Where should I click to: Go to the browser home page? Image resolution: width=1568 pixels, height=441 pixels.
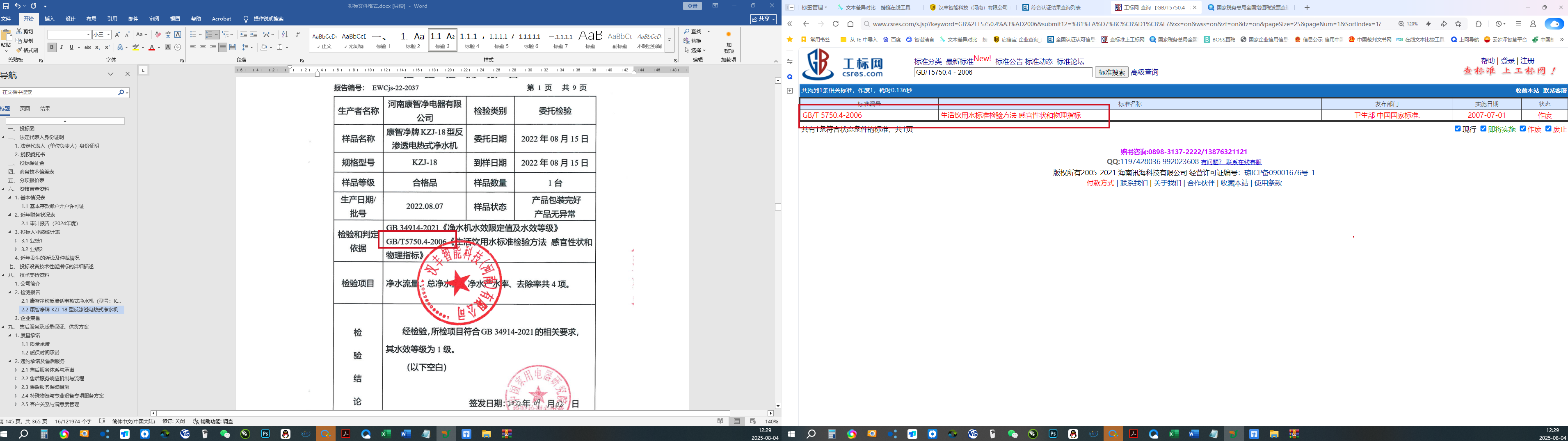(850, 24)
